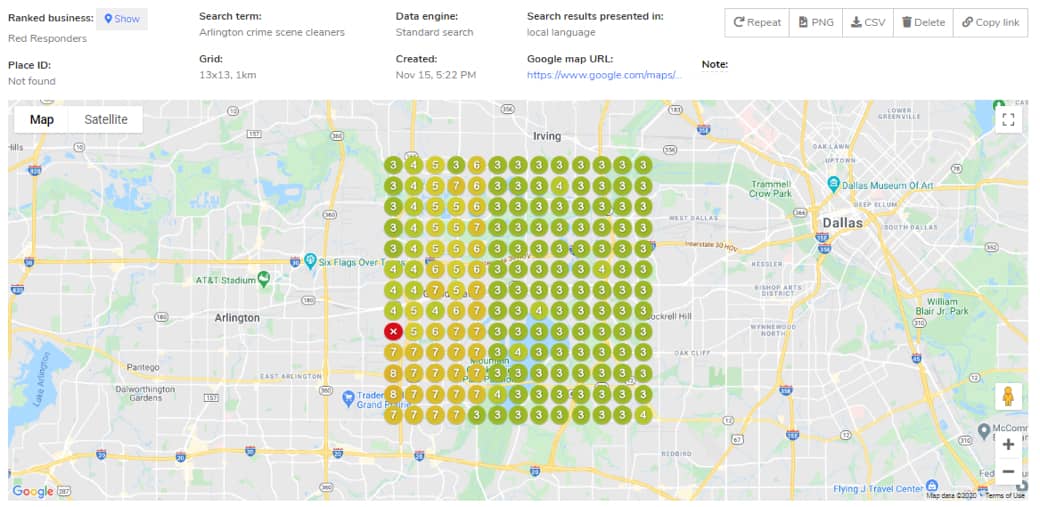The image size is (1040, 507).
Task: Open the Google map URL link
Action: (604, 75)
